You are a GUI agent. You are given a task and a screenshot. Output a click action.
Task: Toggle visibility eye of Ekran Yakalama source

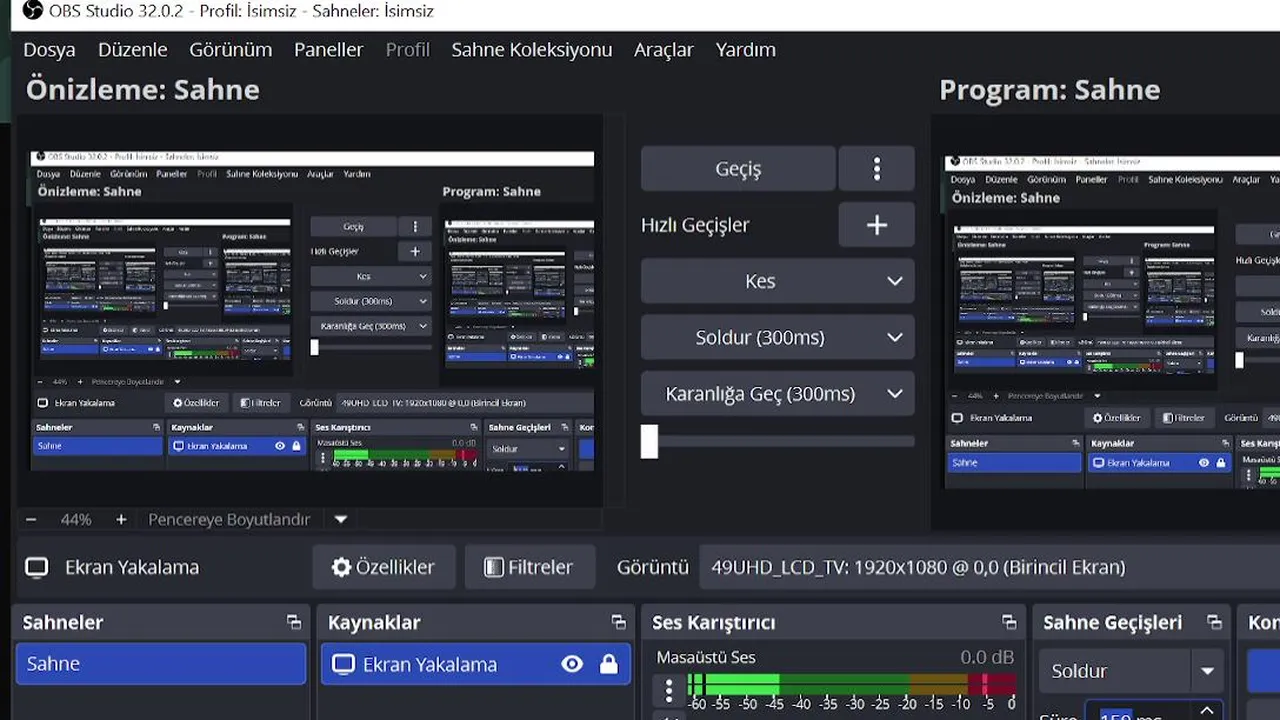[x=572, y=664]
